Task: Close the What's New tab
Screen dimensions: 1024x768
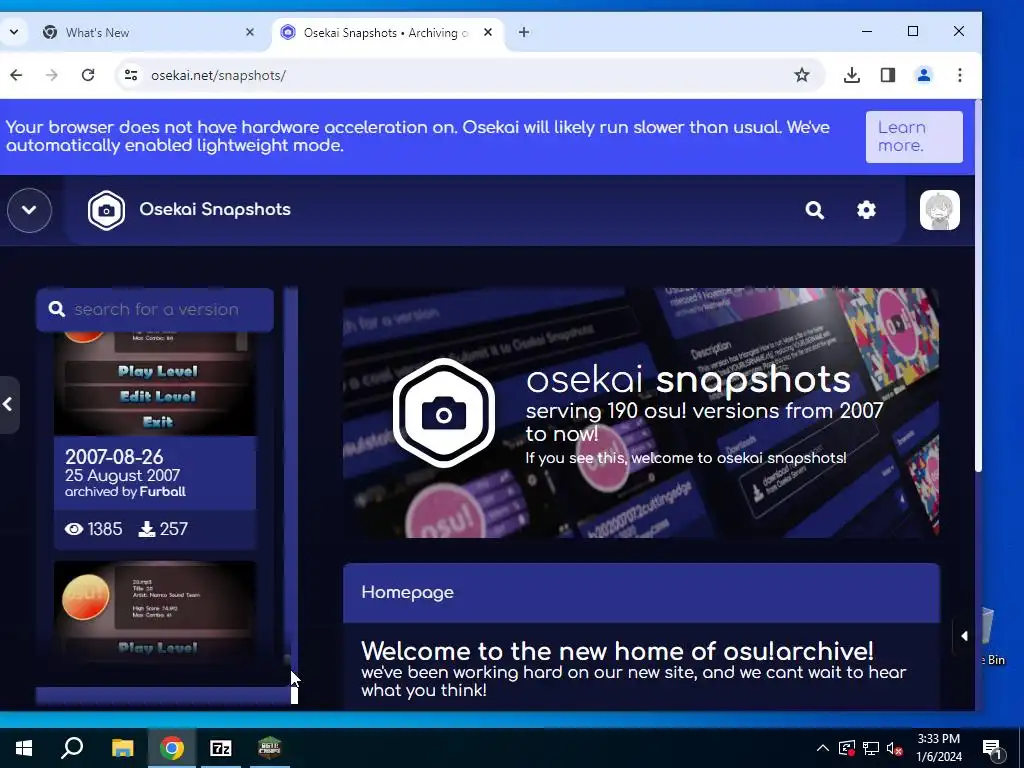Action: [249, 32]
